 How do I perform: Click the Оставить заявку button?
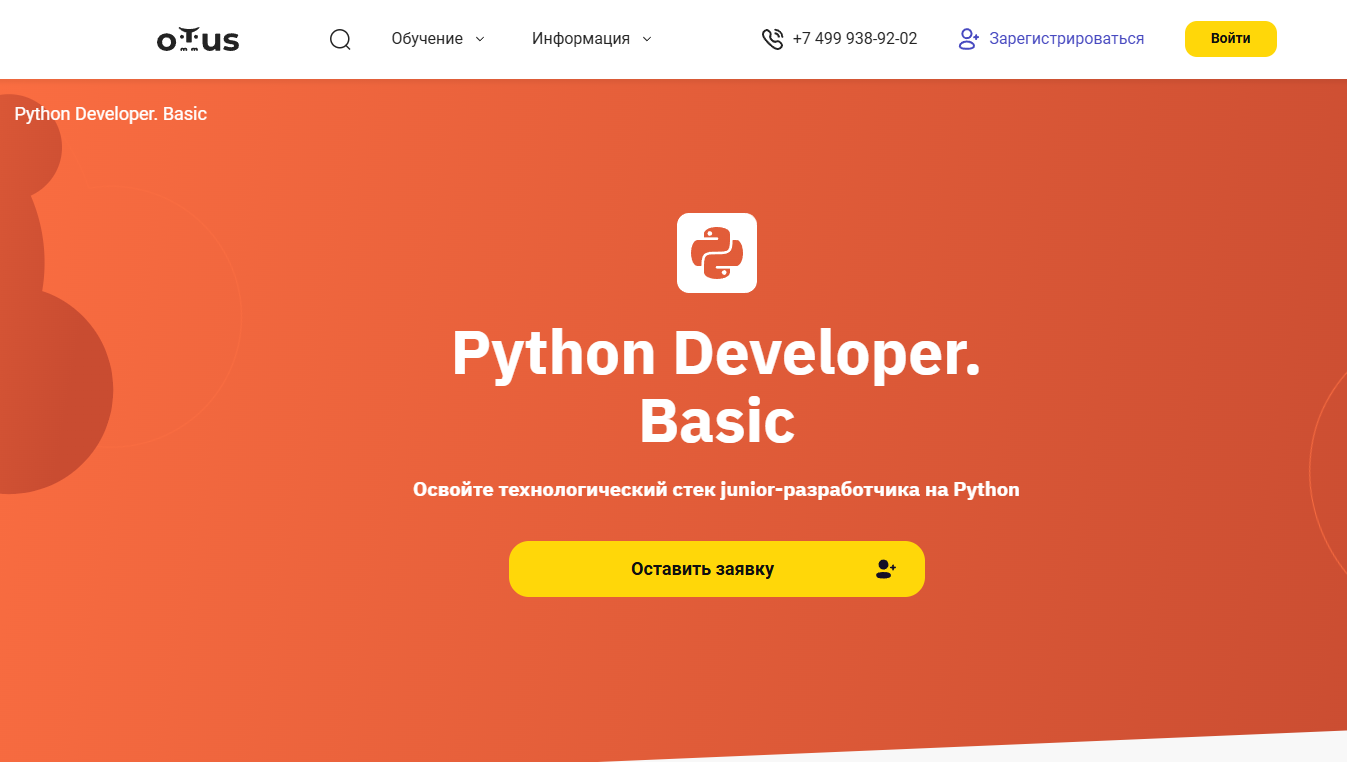click(x=717, y=569)
